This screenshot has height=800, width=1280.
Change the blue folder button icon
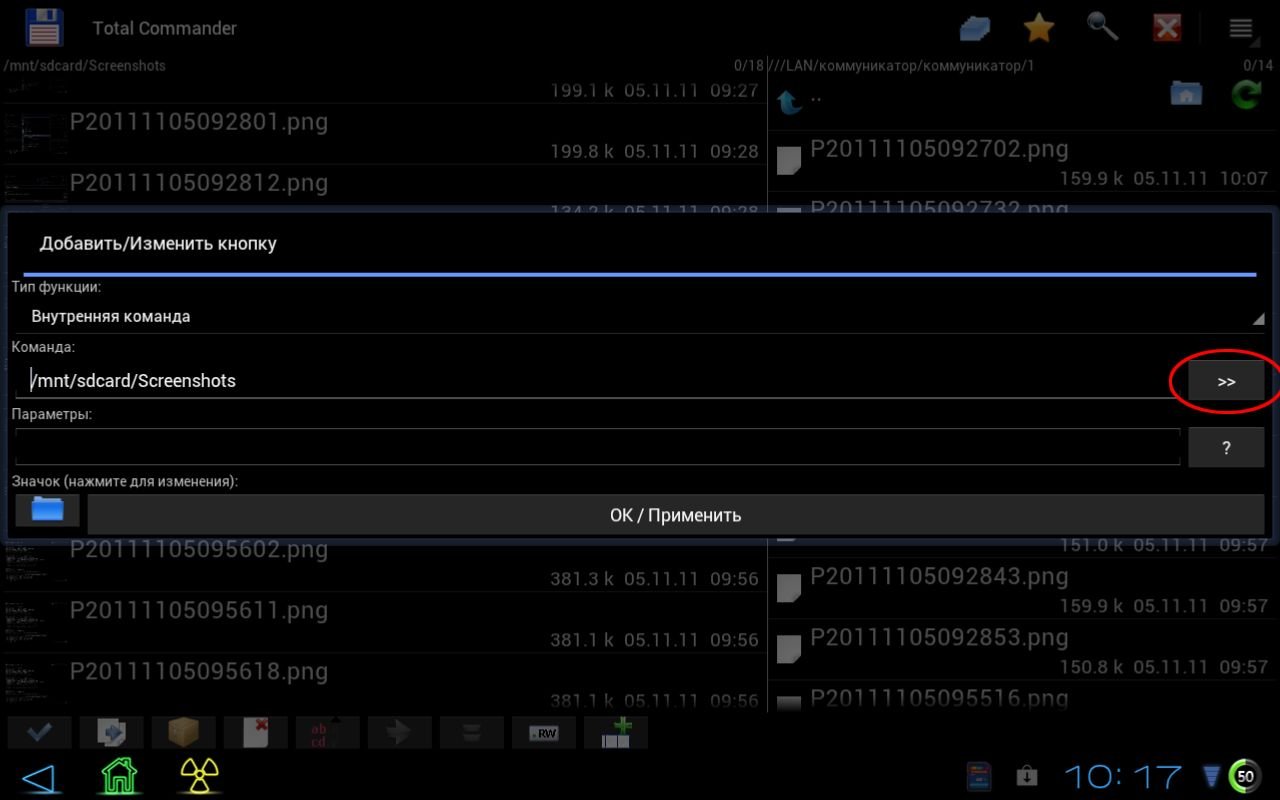point(47,510)
